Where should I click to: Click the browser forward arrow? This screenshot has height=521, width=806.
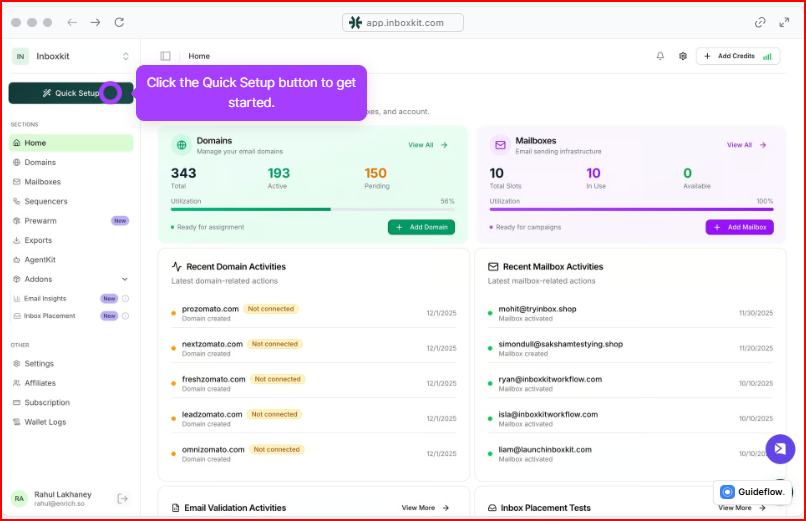click(95, 22)
